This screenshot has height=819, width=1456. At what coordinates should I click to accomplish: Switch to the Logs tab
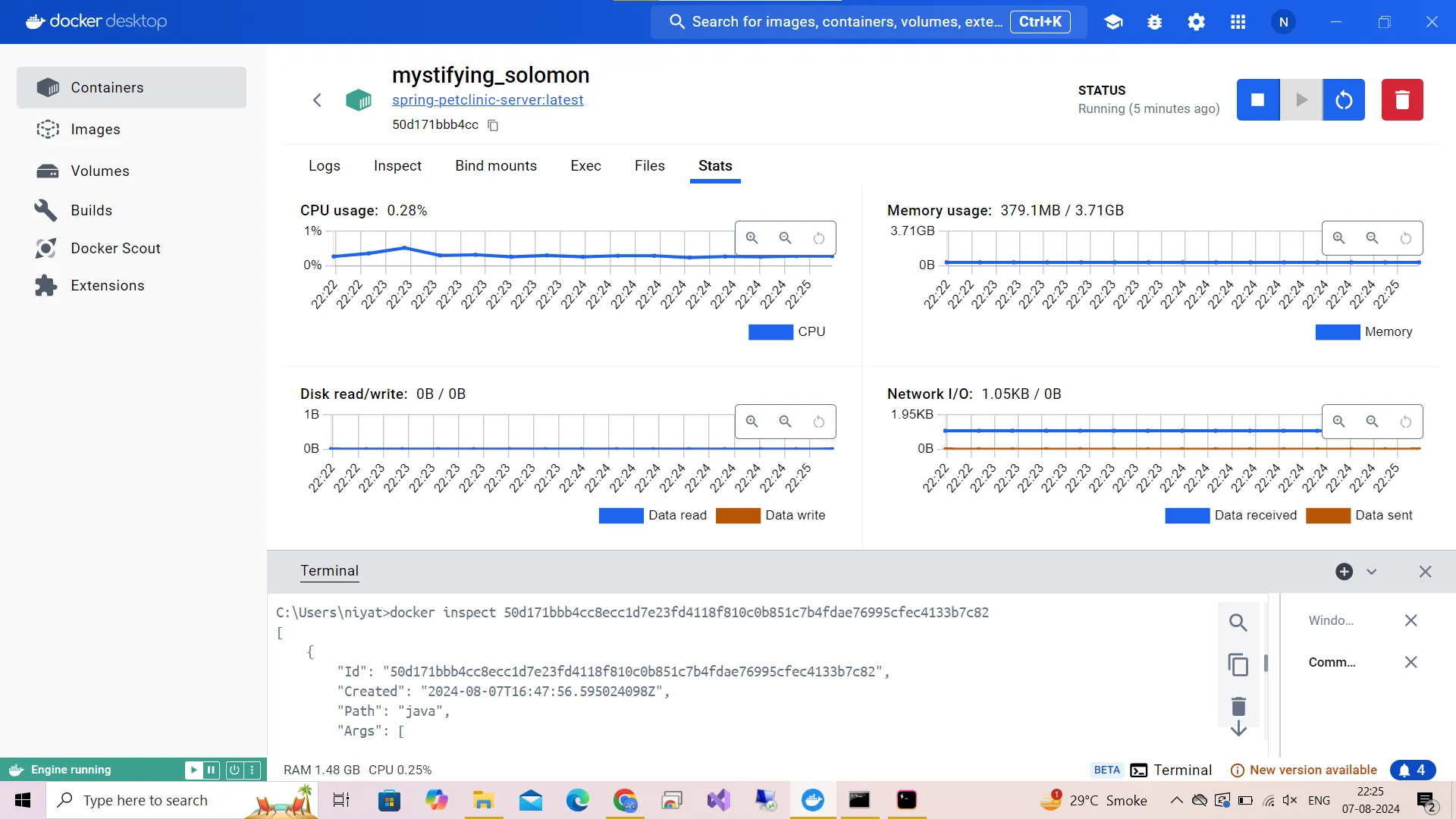tap(324, 166)
